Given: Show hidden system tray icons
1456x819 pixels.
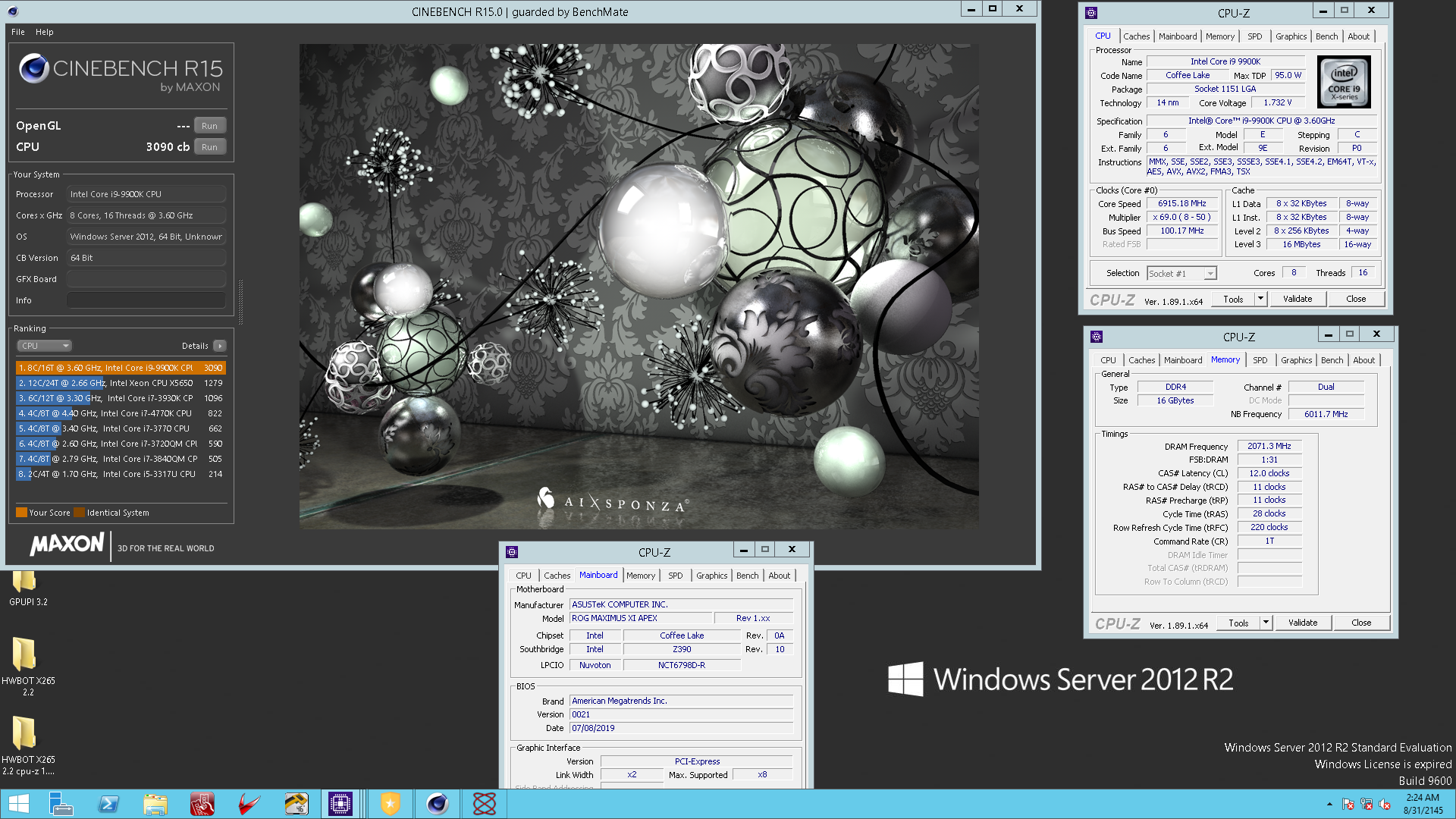Looking at the screenshot, I should click(1329, 804).
